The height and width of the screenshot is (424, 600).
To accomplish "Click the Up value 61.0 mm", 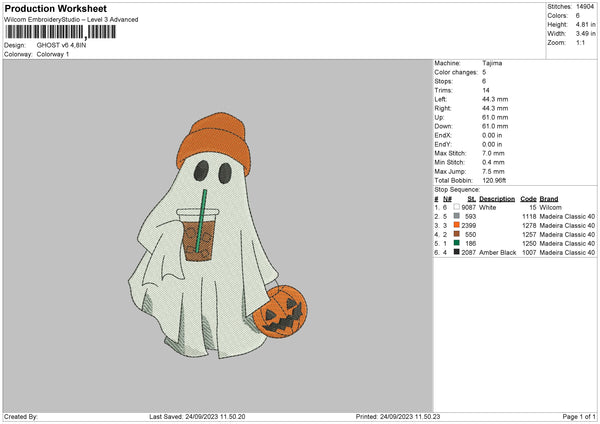I will (495, 117).
